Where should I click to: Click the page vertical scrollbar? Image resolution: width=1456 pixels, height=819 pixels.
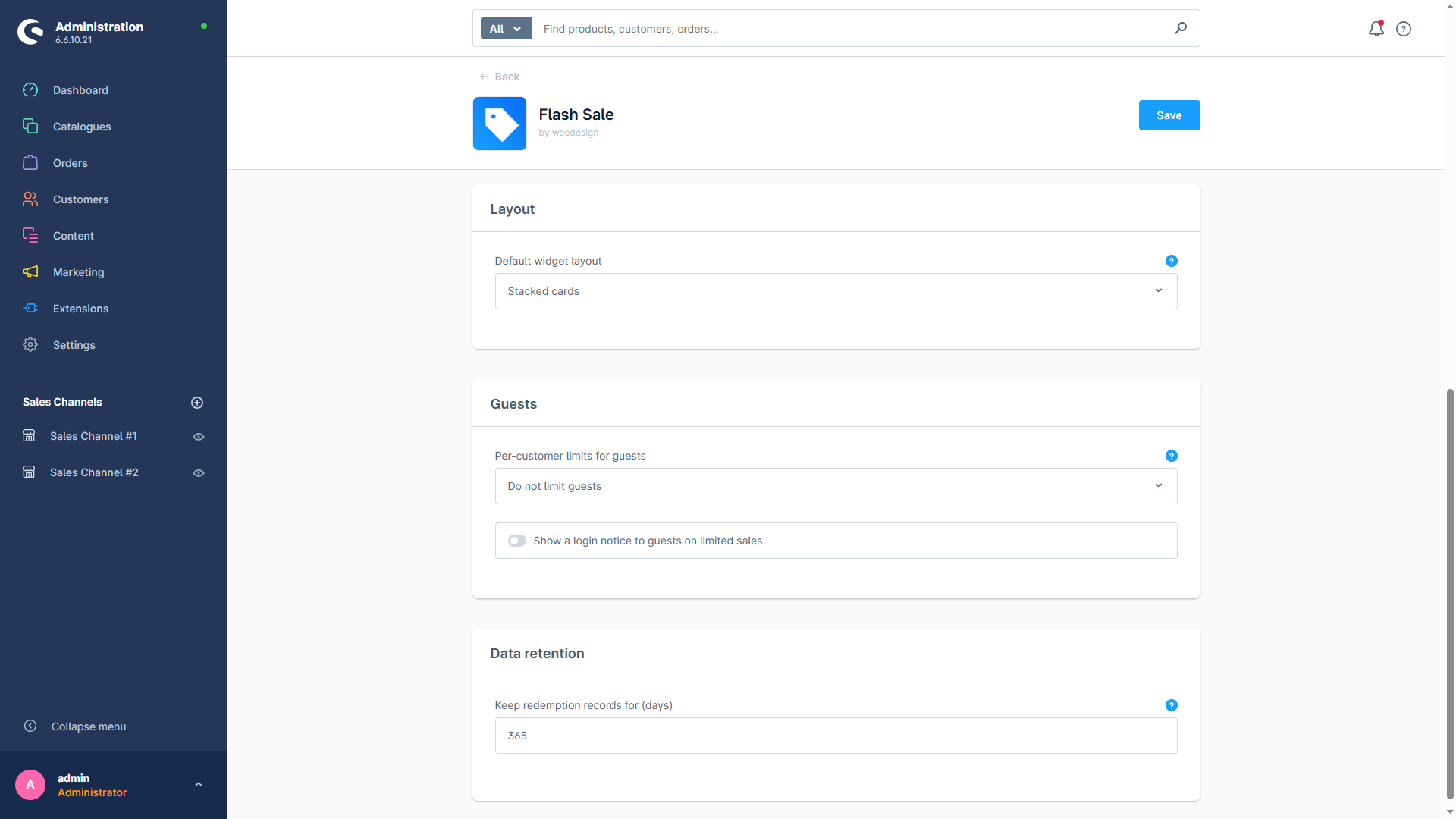point(1450,593)
